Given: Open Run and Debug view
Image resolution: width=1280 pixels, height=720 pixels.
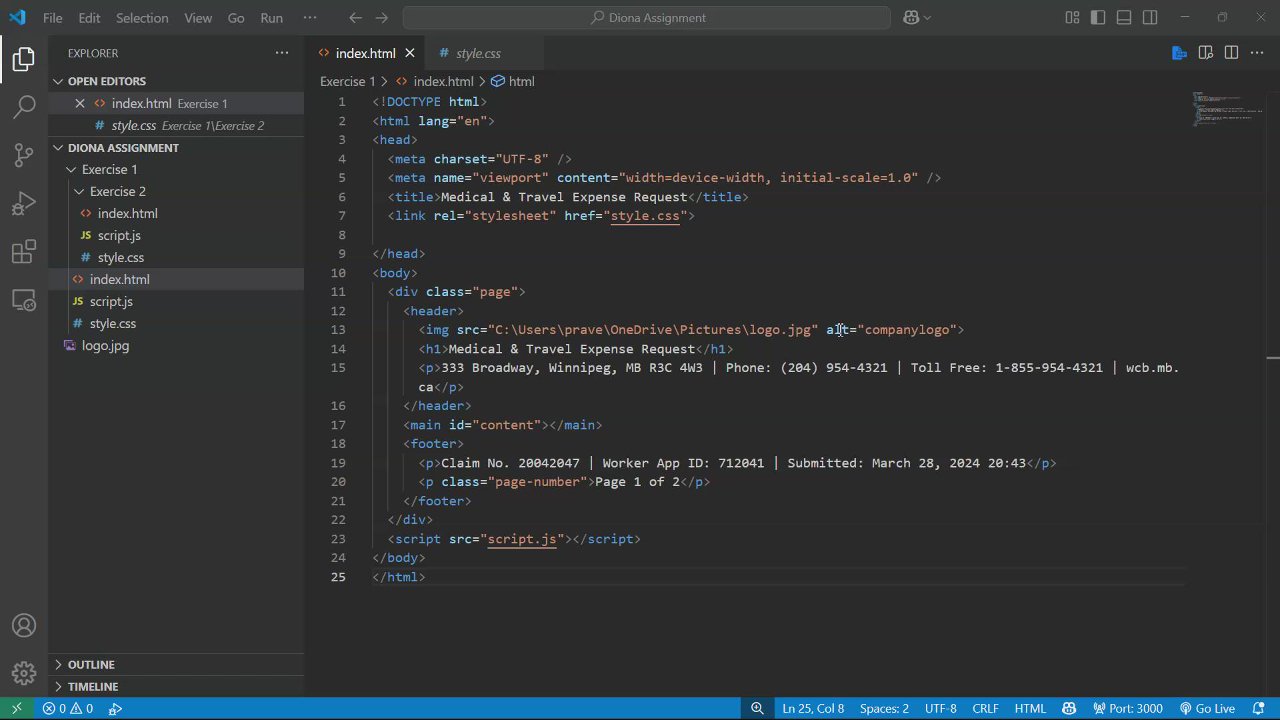Looking at the screenshot, I should (x=24, y=204).
